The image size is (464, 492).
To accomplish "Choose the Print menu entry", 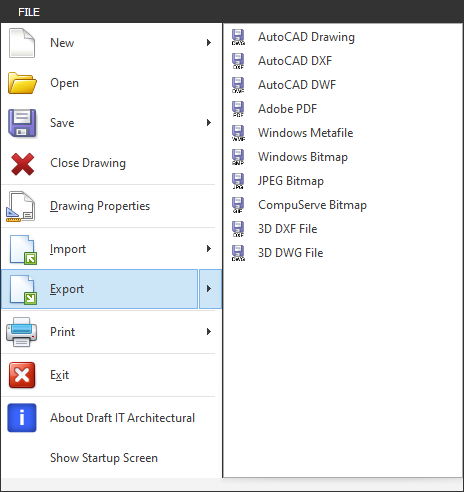I will pos(111,332).
